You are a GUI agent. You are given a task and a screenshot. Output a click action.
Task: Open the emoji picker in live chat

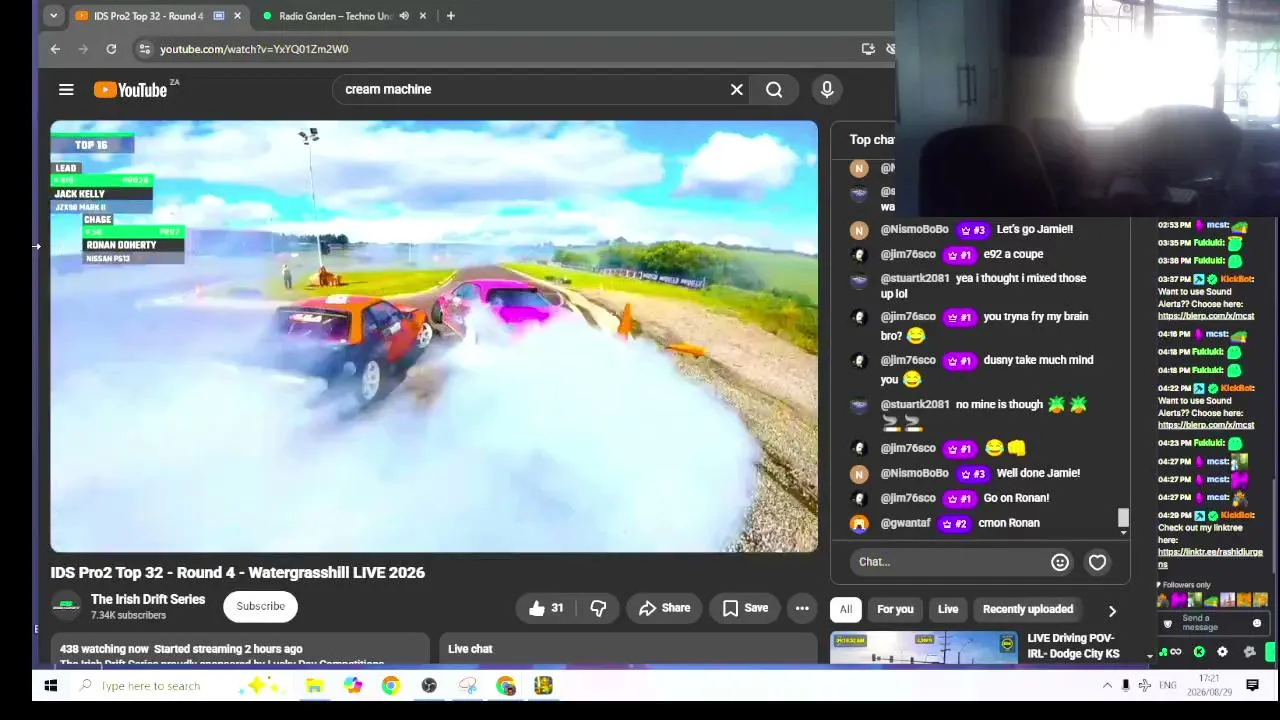[x=1060, y=562]
